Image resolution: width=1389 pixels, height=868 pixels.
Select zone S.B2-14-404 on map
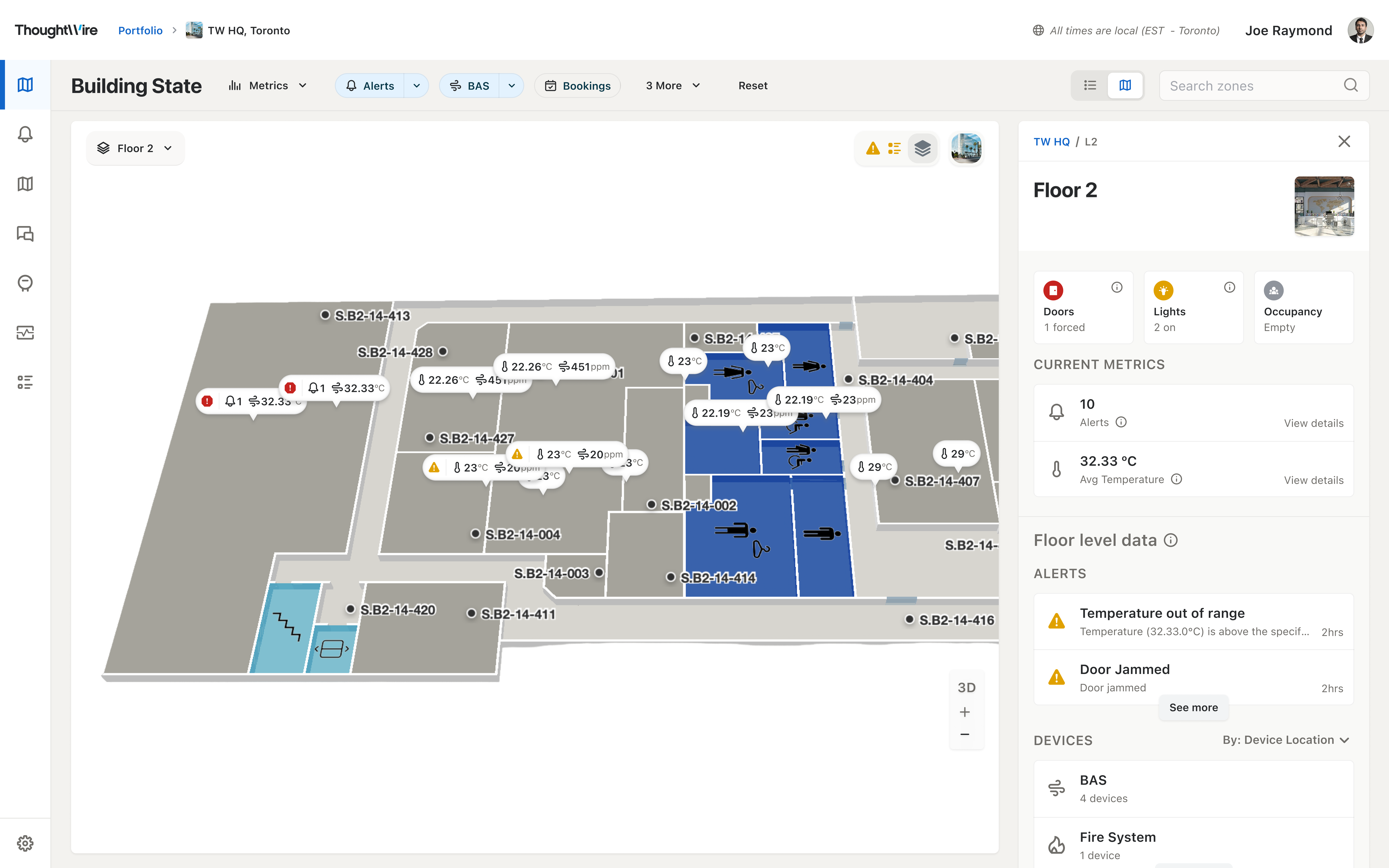889,380
